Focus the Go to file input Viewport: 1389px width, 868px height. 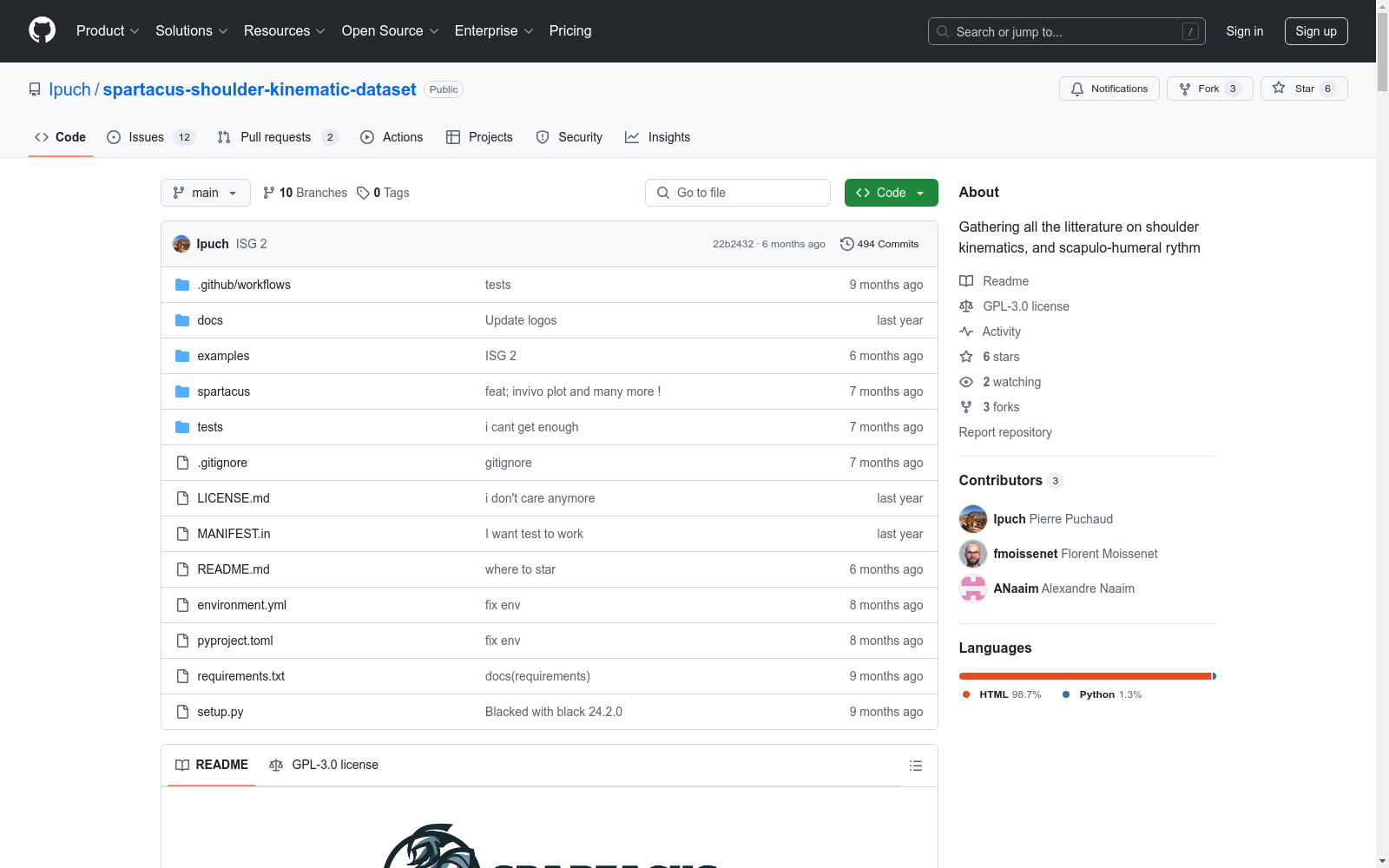[738, 193]
